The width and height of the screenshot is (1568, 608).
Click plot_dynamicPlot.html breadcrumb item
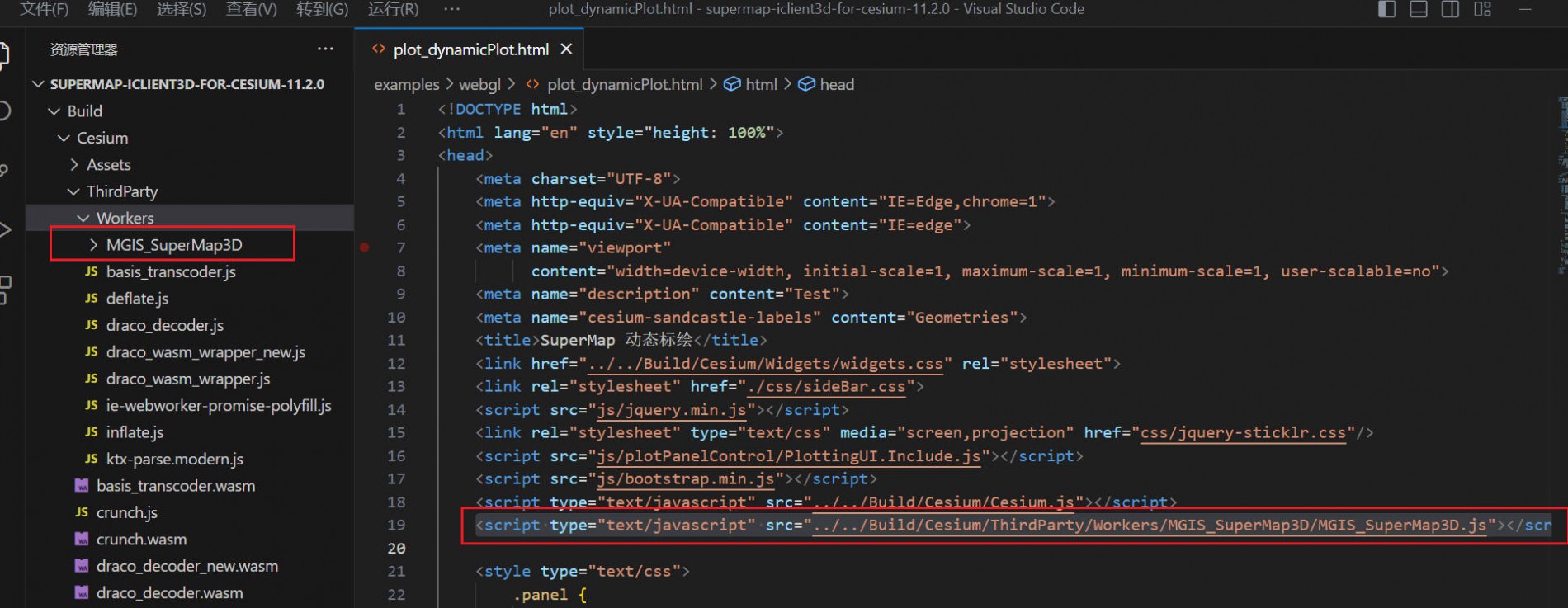[624, 84]
